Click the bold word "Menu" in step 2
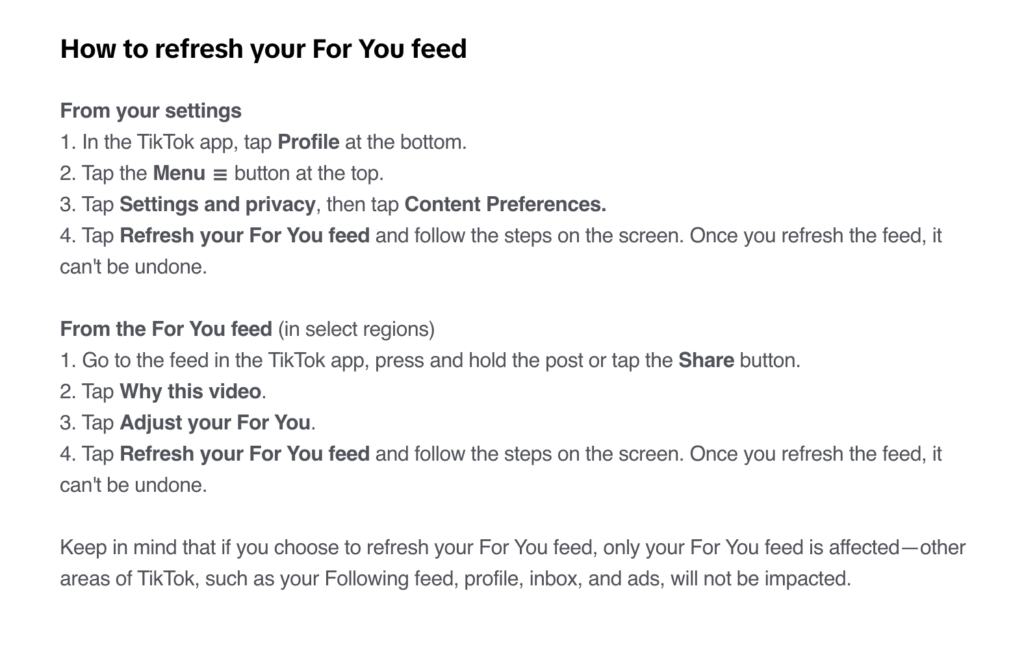The width and height of the screenshot is (1024, 651). 179,173
